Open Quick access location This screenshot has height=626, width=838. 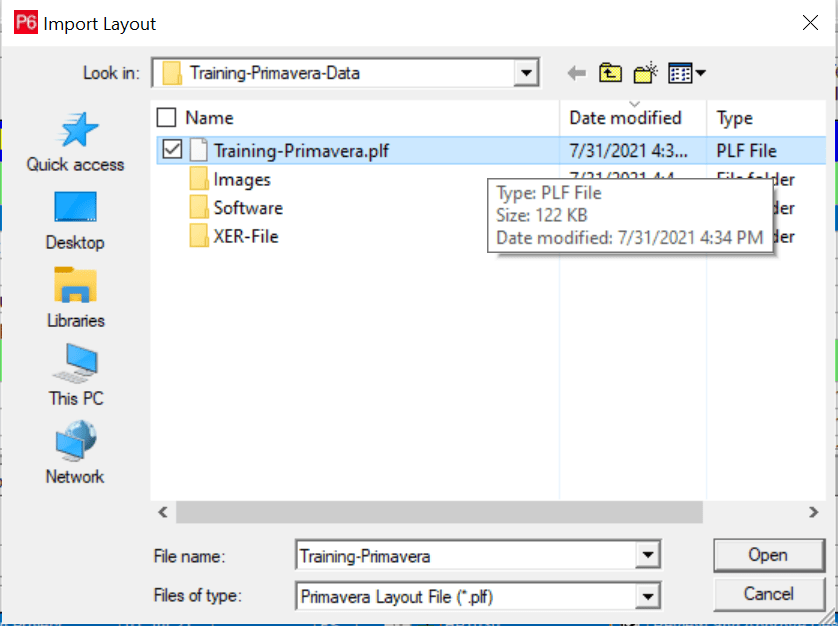(x=75, y=142)
